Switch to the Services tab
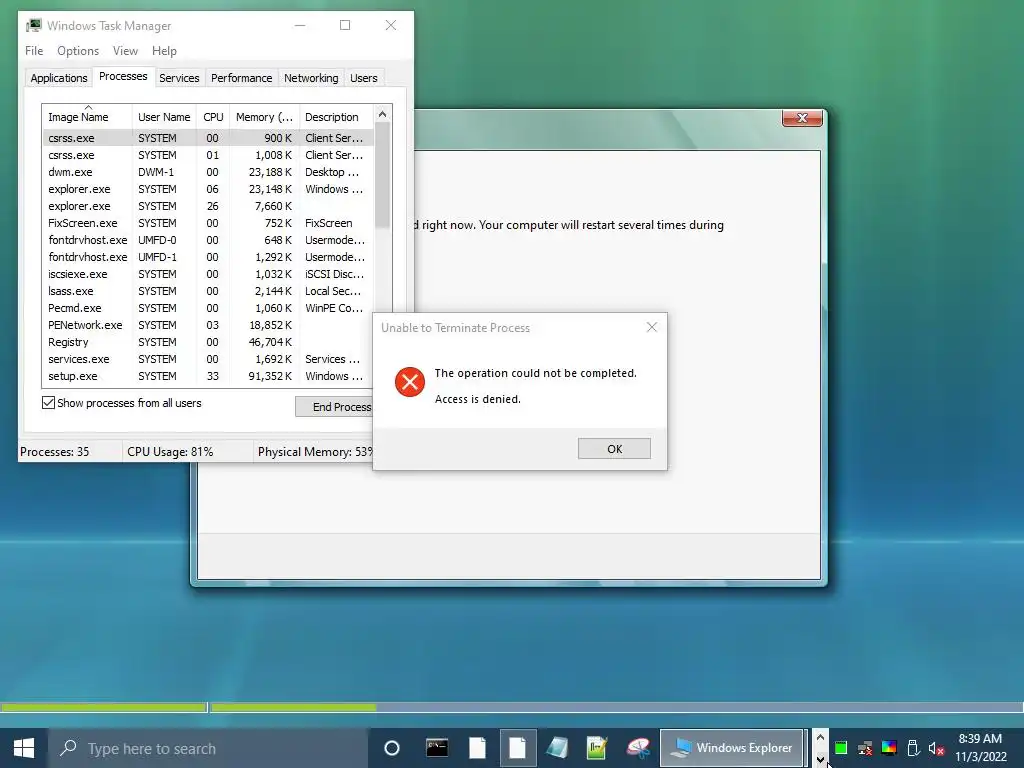Image resolution: width=1024 pixels, height=768 pixels. [x=179, y=78]
